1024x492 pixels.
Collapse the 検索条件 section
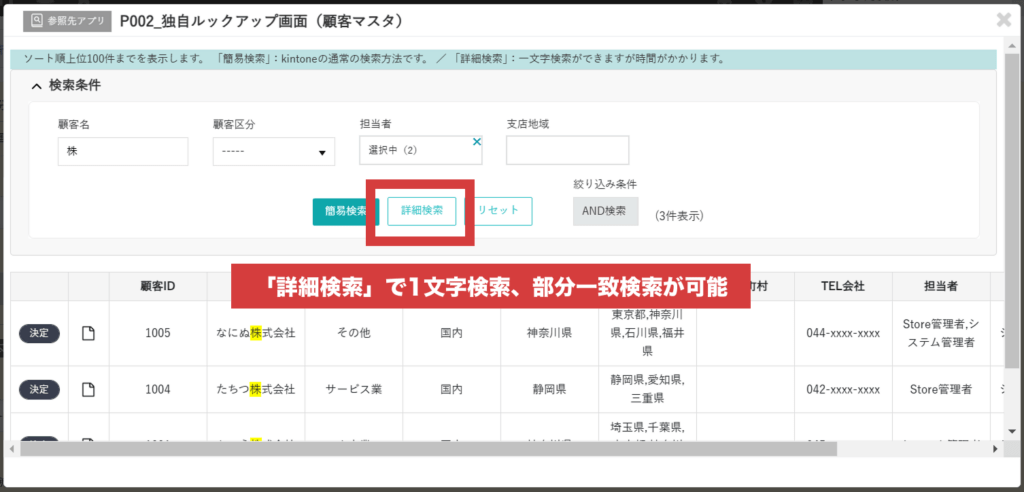[37, 86]
